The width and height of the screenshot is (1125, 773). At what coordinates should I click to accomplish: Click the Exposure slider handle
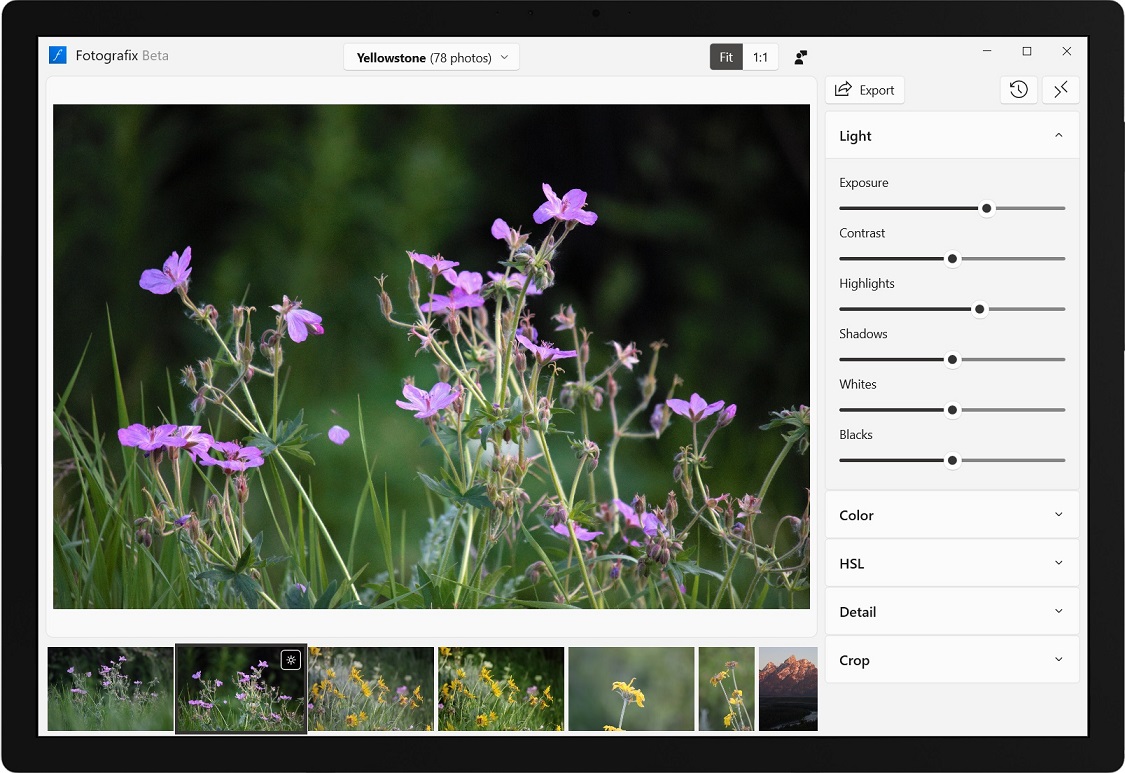click(987, 208)
